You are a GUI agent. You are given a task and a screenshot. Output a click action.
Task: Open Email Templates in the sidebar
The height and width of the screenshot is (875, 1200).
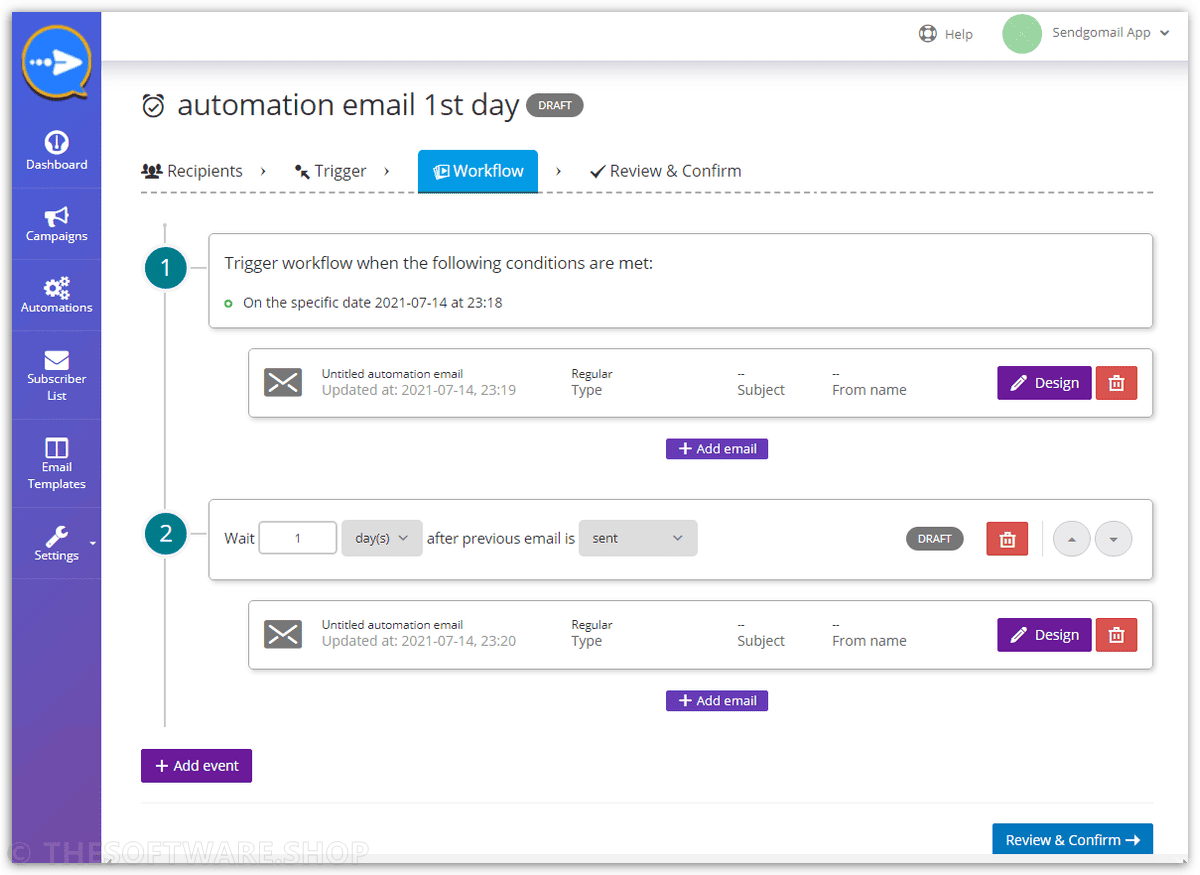[56, 463]
